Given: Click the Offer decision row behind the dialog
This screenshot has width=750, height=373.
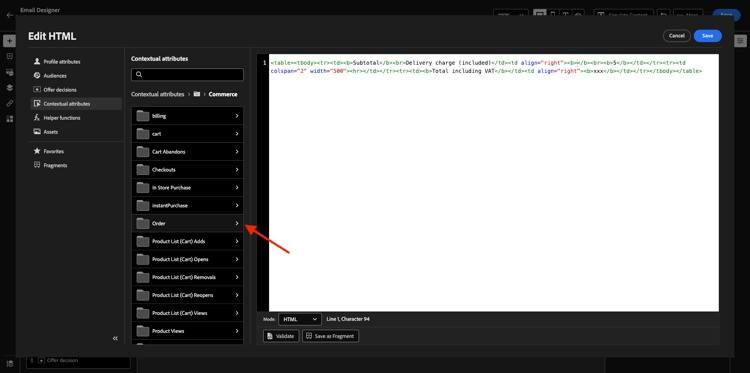Looking at the screenshot, I should (x=78, y=361).
